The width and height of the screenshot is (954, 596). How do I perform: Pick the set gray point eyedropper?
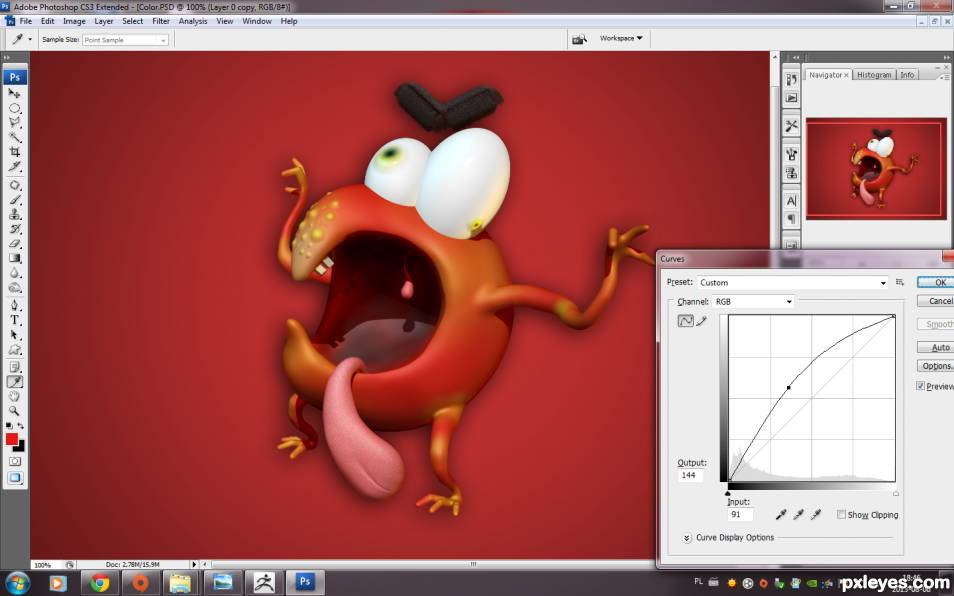[x=798, y=515]
